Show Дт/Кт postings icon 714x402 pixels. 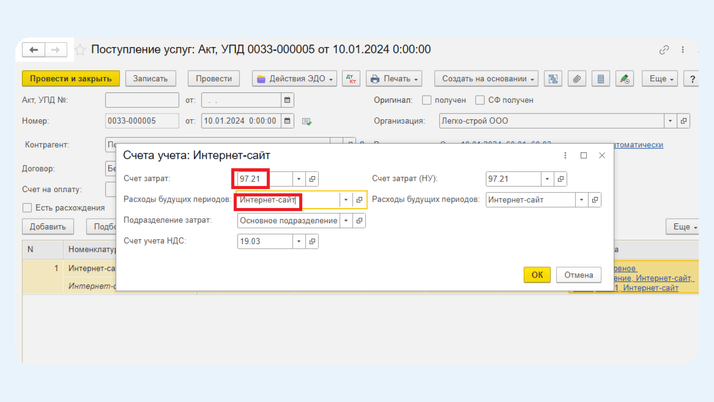(x=351, y=79)
